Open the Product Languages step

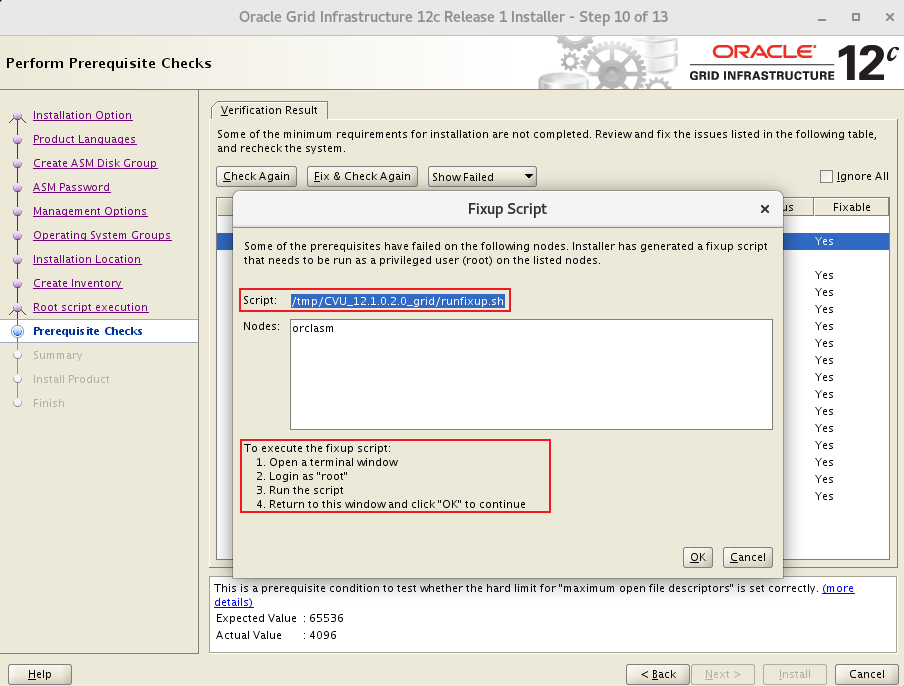[x=84, y=139]
